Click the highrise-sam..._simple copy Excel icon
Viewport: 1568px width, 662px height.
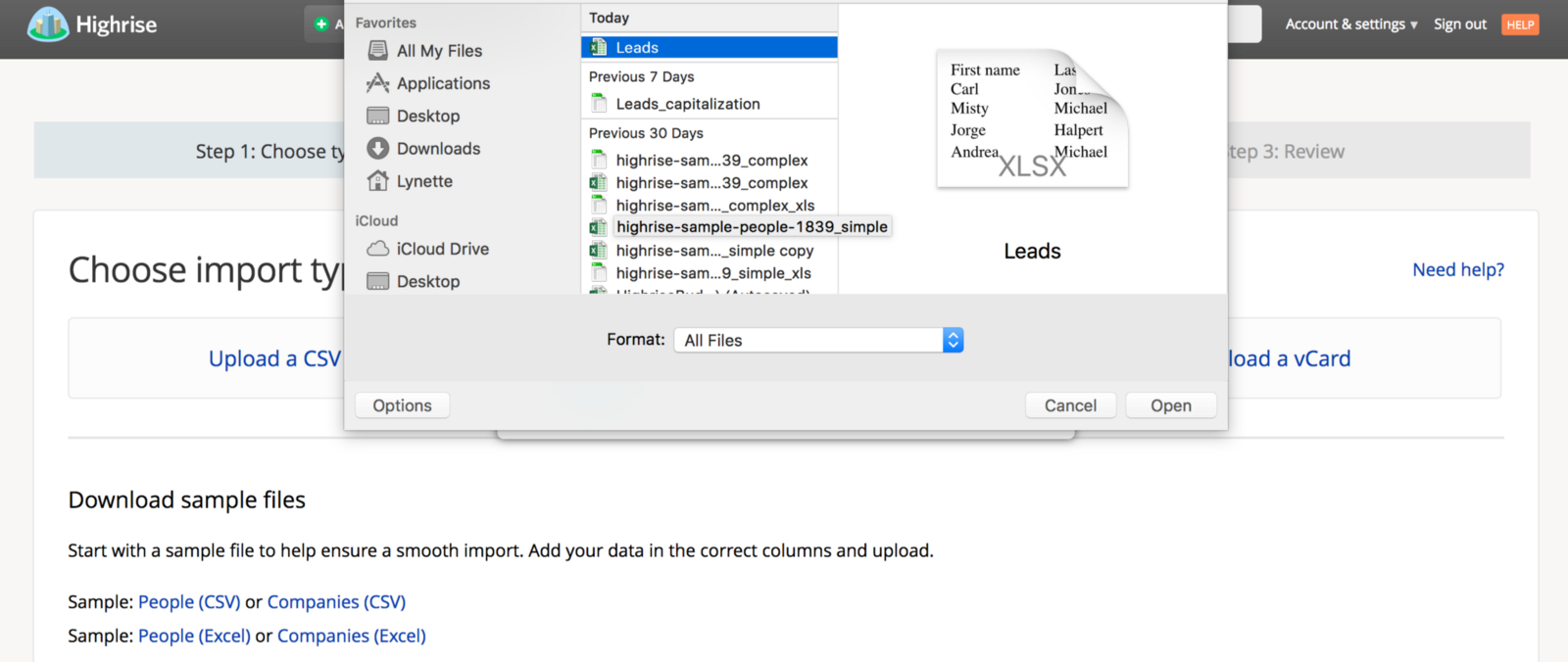click(598, 251)
